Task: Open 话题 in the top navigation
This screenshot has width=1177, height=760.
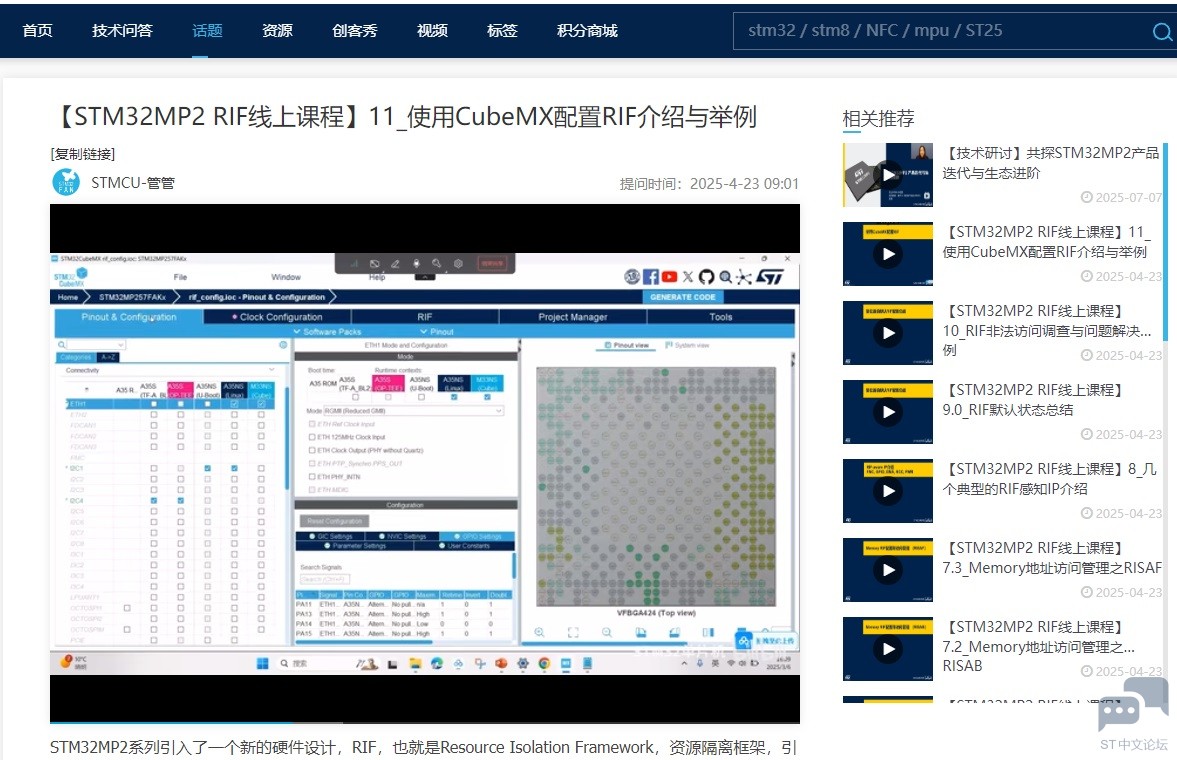Action: click(207, 31)
